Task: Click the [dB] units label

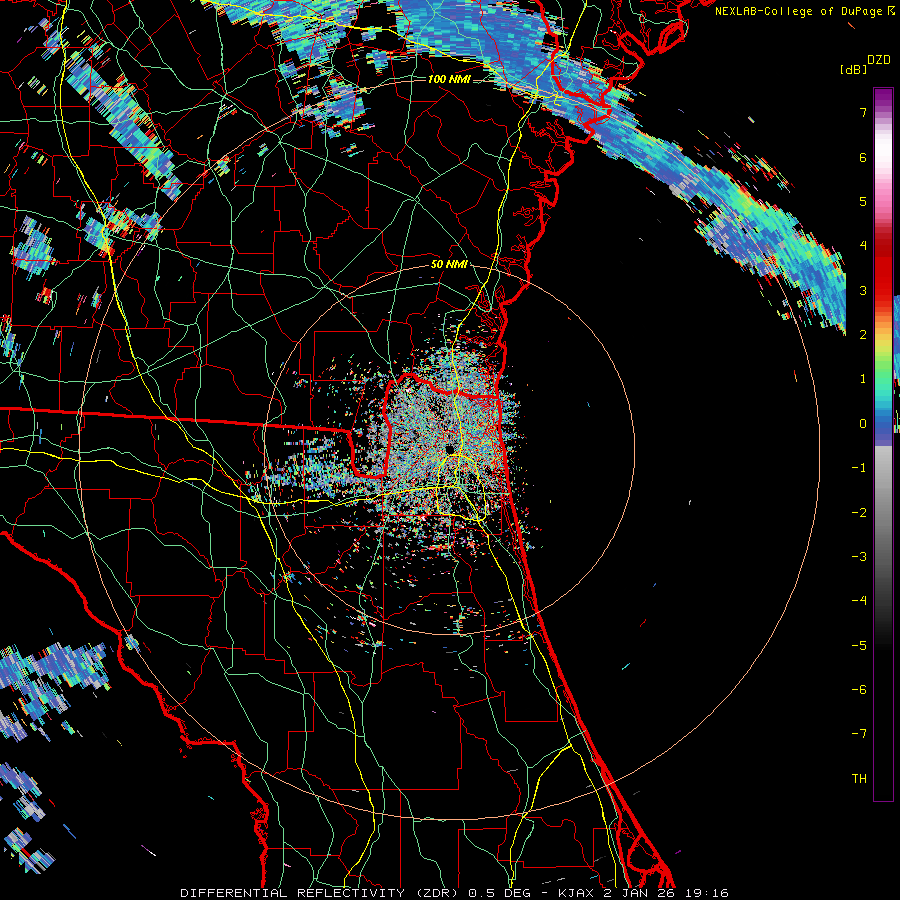Action: coord(853,69)
